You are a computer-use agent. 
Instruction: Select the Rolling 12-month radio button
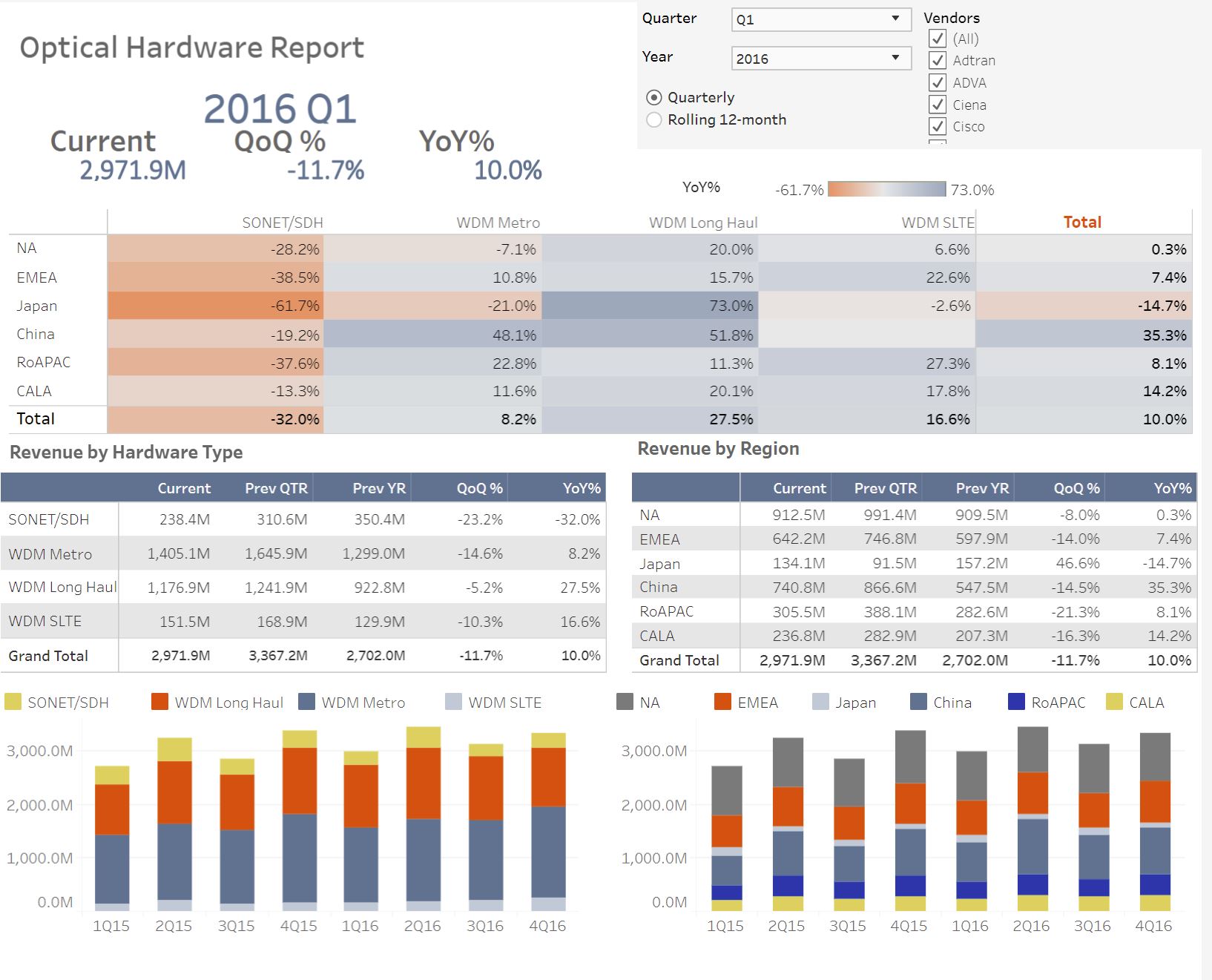click(x=653, y=119)
